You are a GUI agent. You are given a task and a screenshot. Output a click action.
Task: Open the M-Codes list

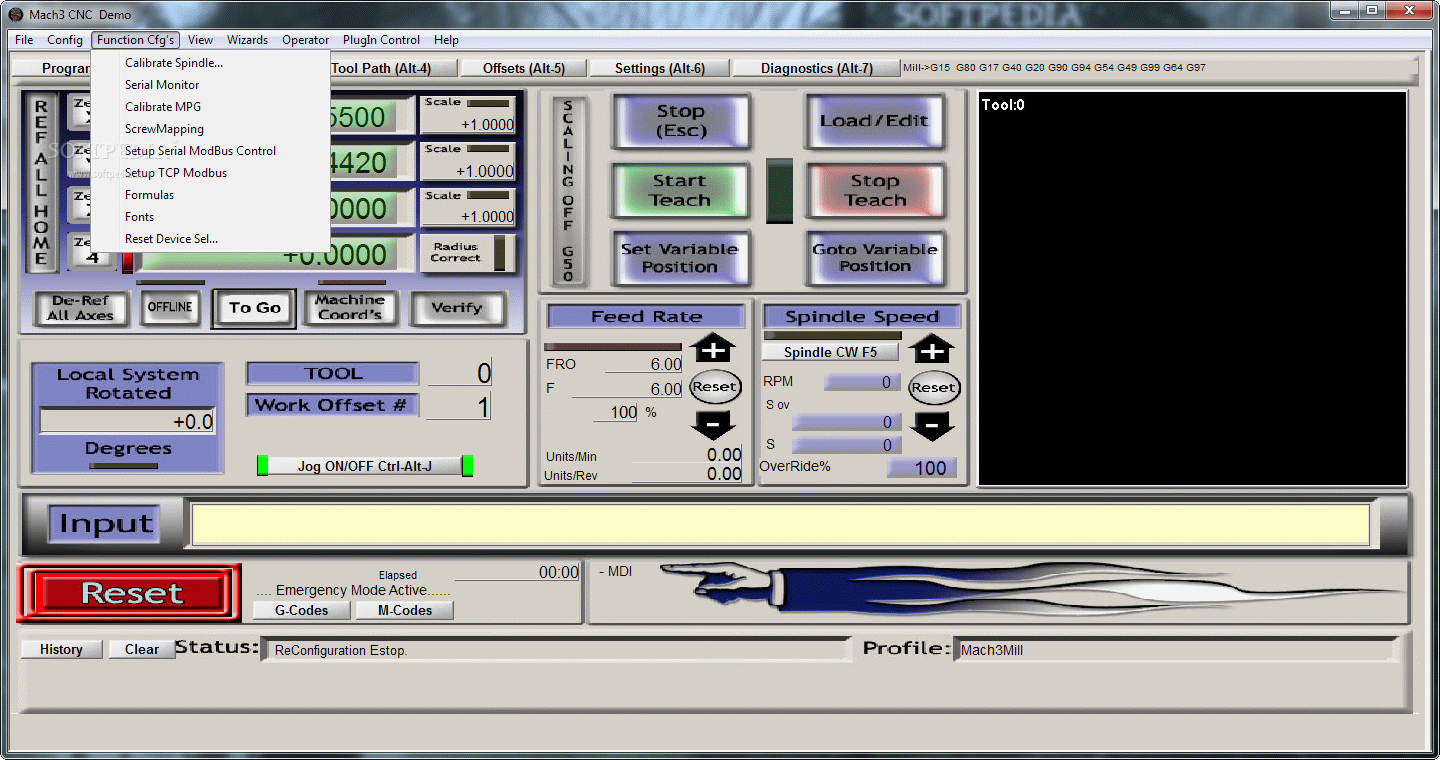[405, 610]
